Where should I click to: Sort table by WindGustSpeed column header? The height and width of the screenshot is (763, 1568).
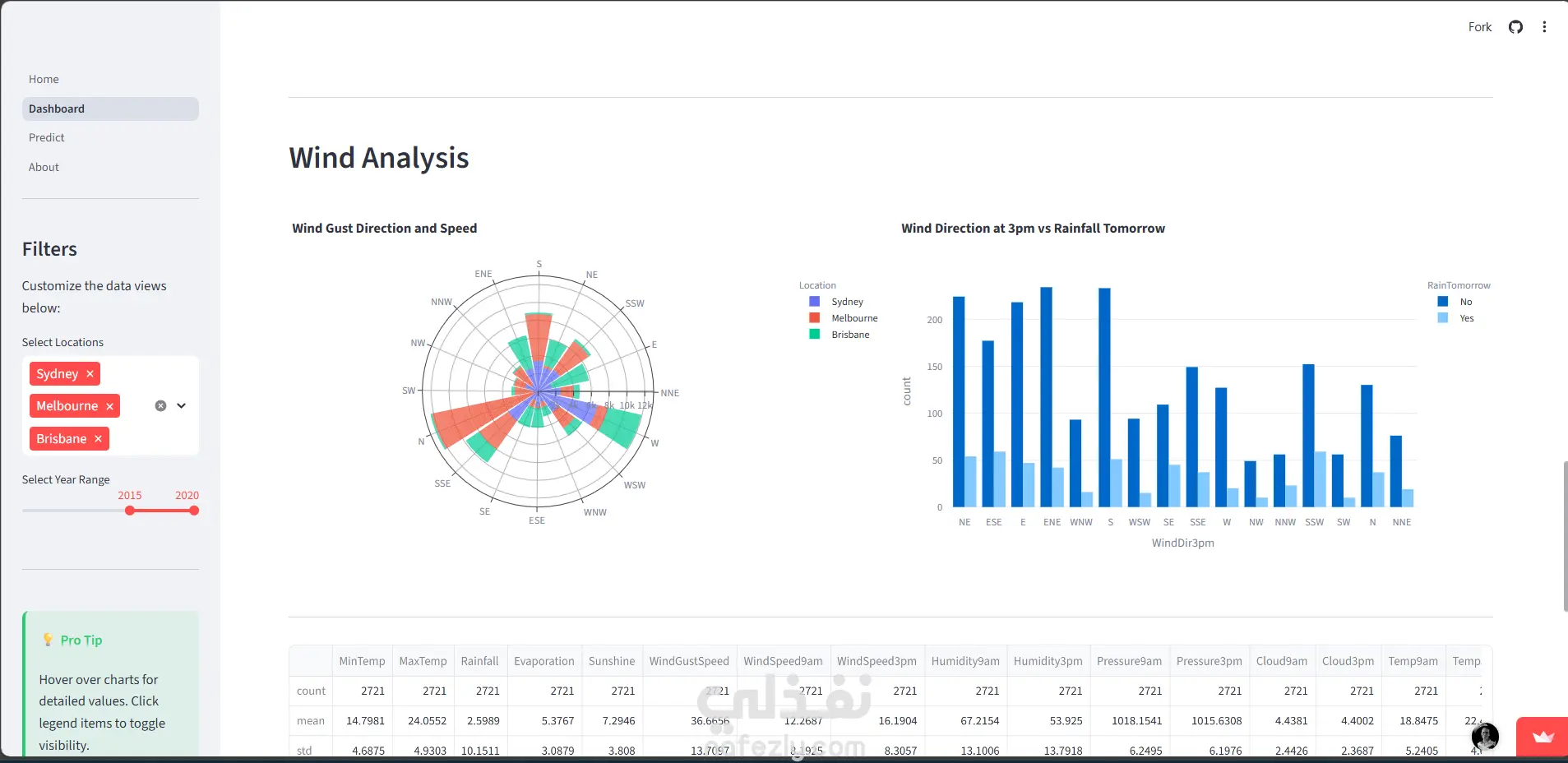(689, 661)
